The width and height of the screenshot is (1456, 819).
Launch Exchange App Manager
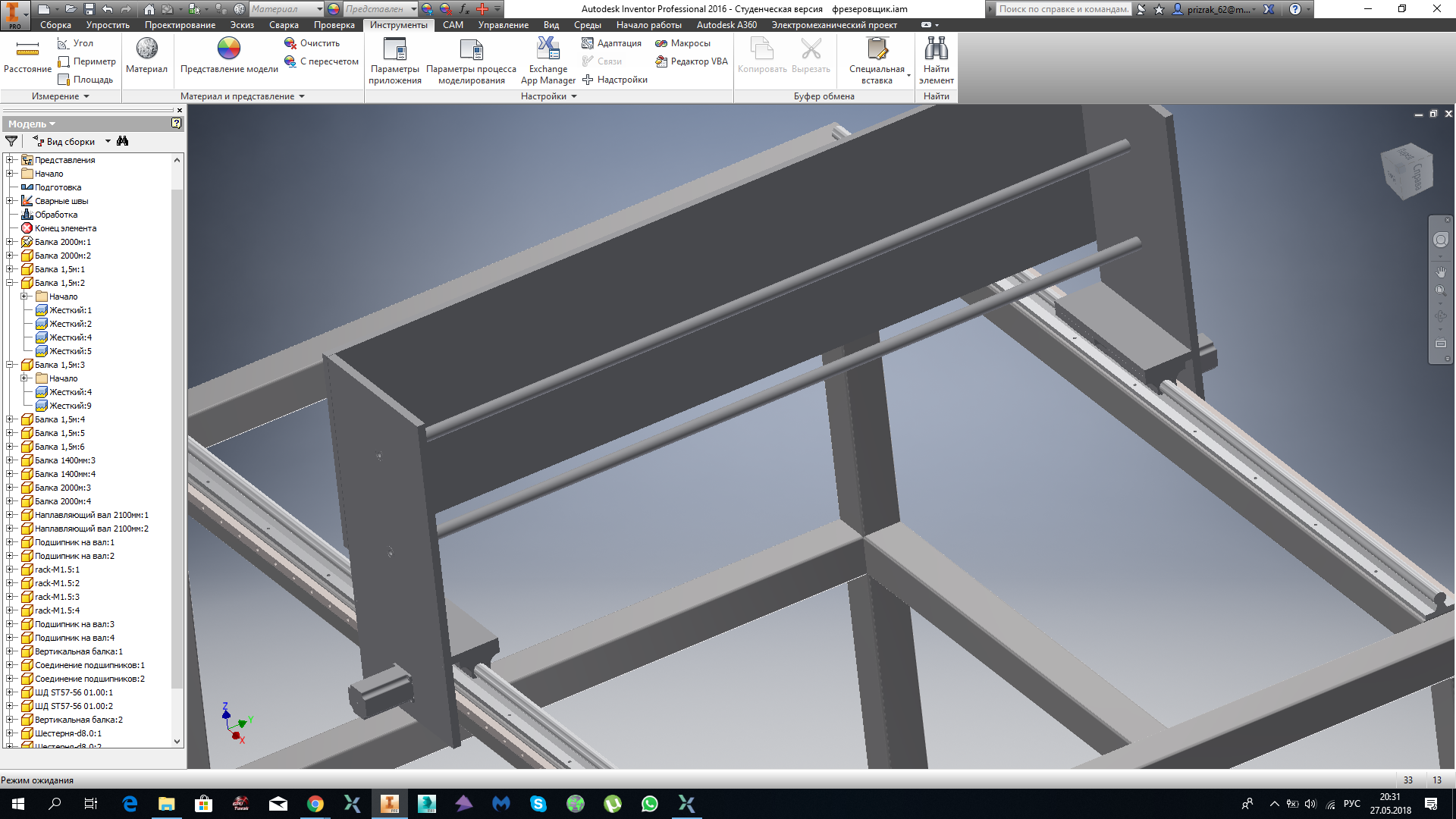tap(548, 61)
